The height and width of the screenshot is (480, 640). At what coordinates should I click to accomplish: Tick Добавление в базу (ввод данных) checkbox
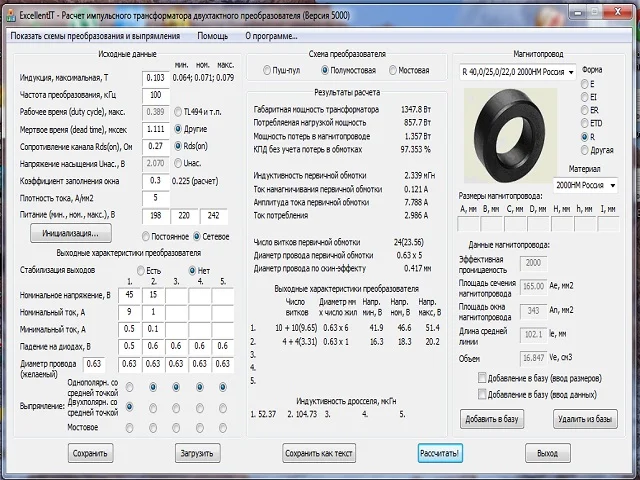pos(484,394)
